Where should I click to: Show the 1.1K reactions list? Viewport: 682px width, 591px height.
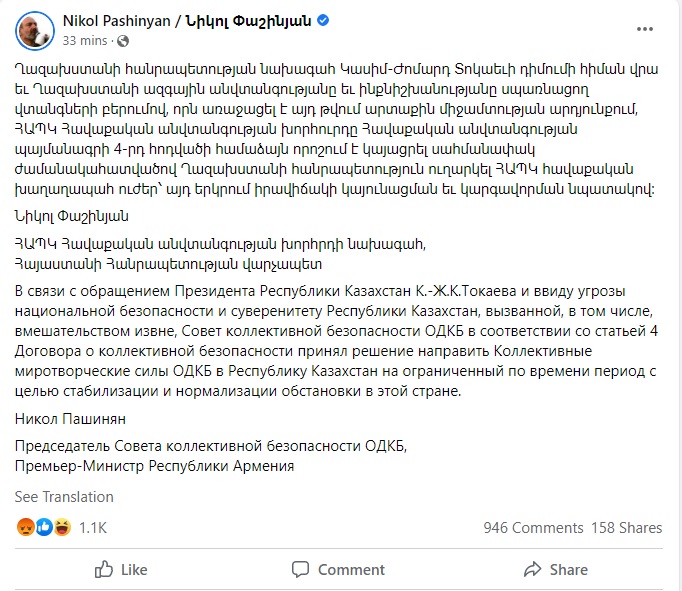pyautogui.click(x=93, y=528)
